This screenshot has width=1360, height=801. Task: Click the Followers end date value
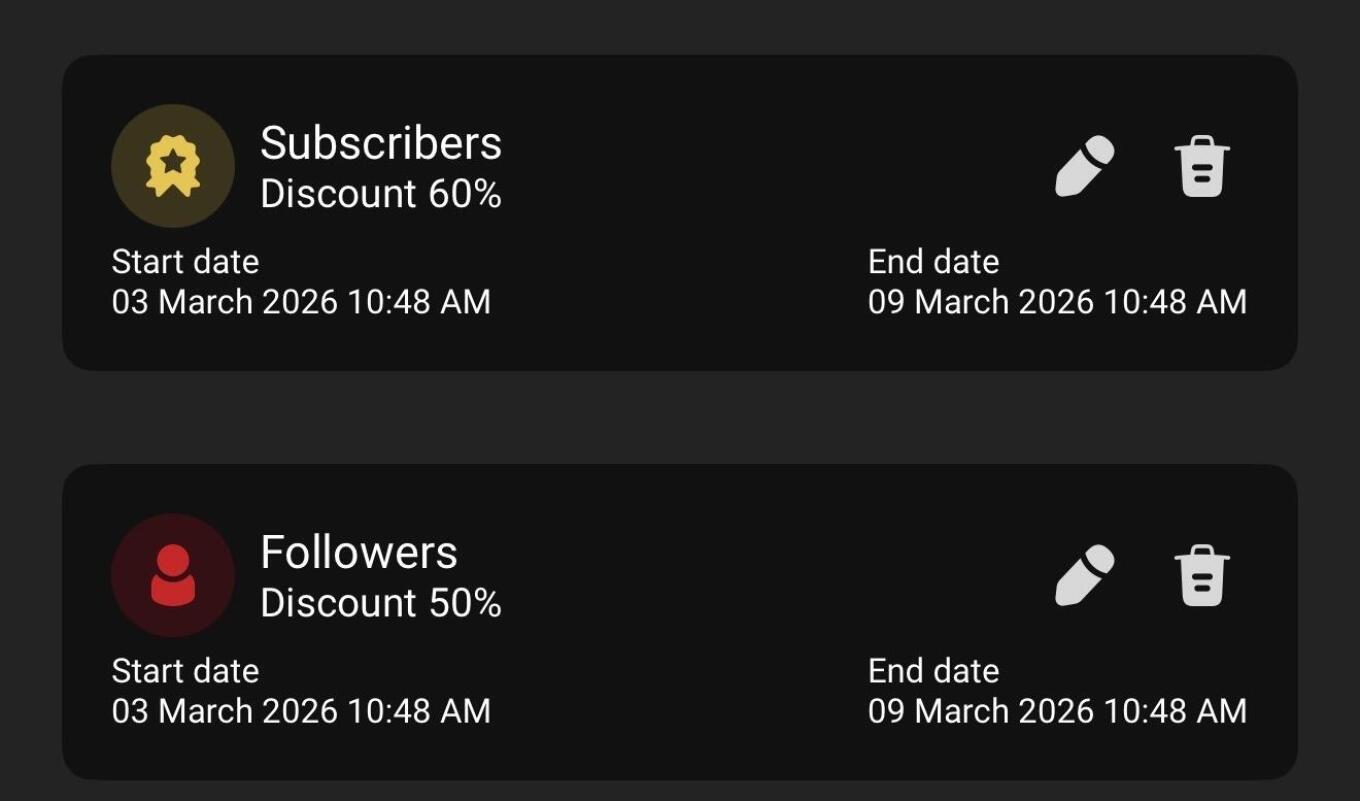point(1057,711)
